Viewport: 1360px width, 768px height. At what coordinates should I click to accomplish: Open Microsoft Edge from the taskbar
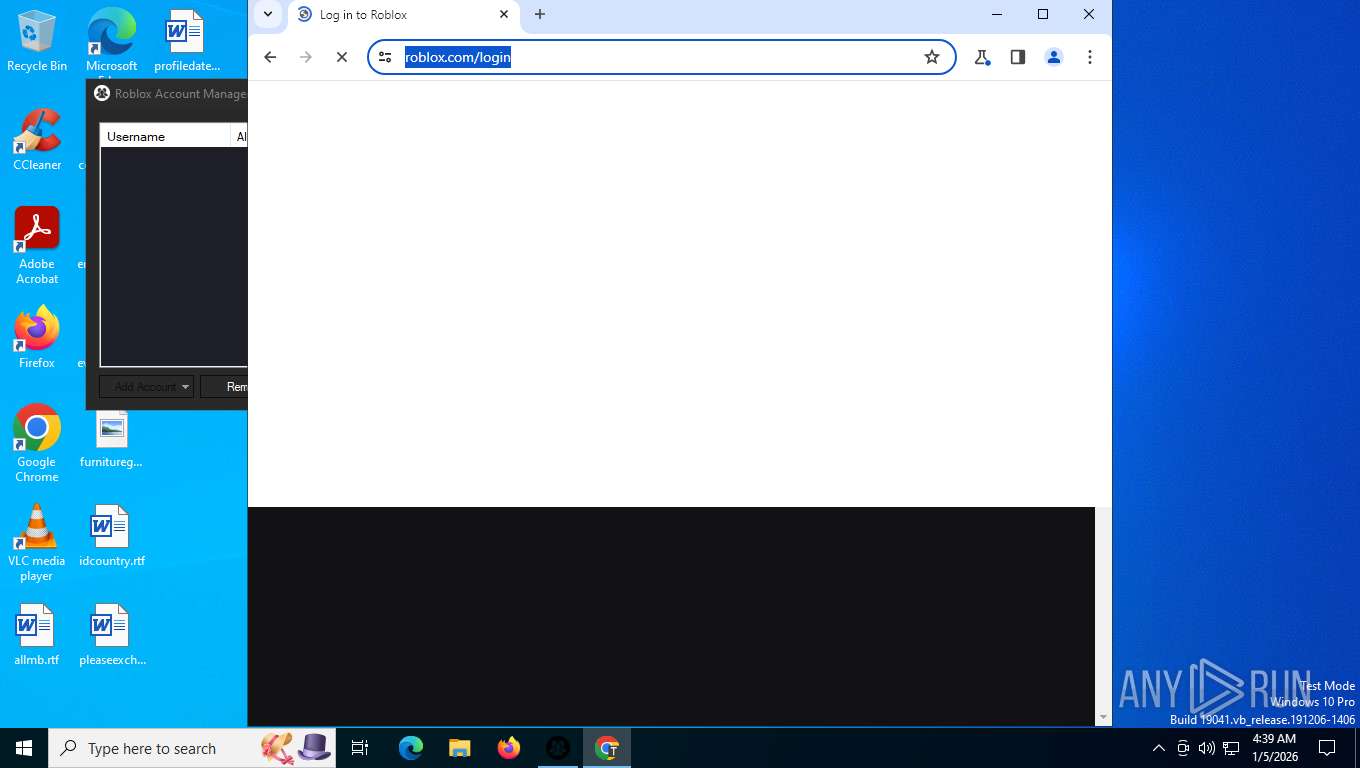[411, 748]
